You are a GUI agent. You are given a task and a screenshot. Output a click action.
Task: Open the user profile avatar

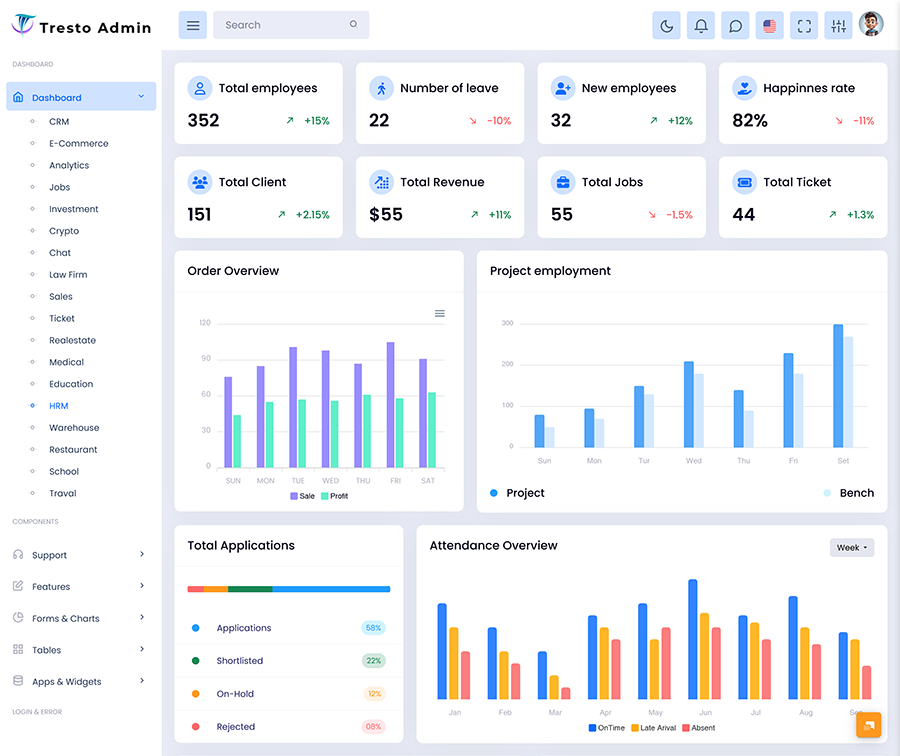click(x=871, y=24)
